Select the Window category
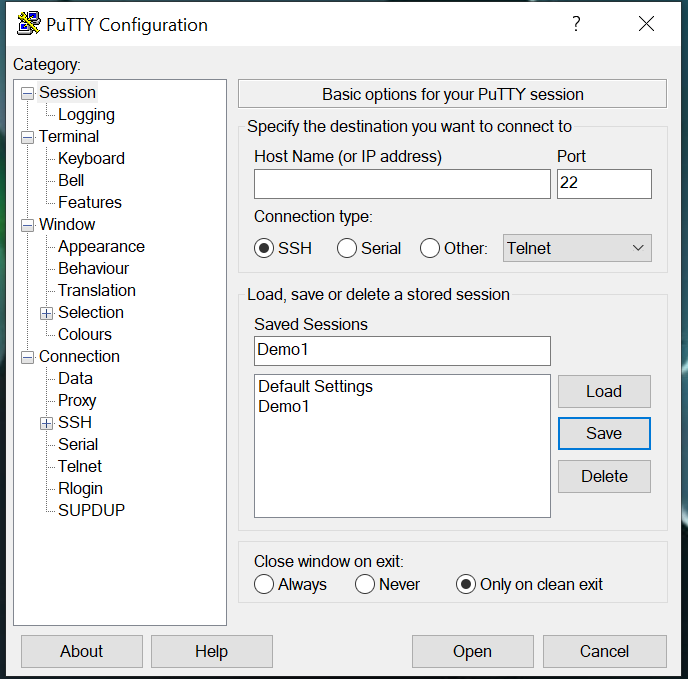This screenshot has width=688, height=679. [67, 224]
